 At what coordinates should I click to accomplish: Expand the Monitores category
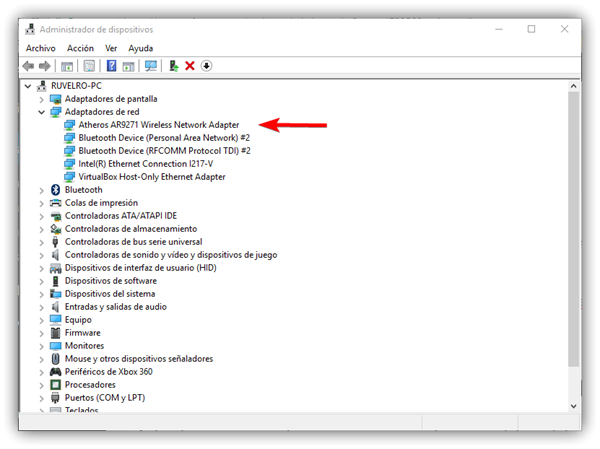click(41, 346)
